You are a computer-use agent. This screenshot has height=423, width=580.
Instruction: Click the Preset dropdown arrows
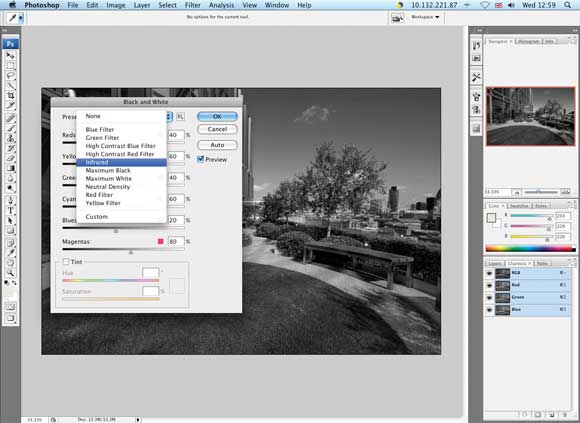(x=169, y=117)
